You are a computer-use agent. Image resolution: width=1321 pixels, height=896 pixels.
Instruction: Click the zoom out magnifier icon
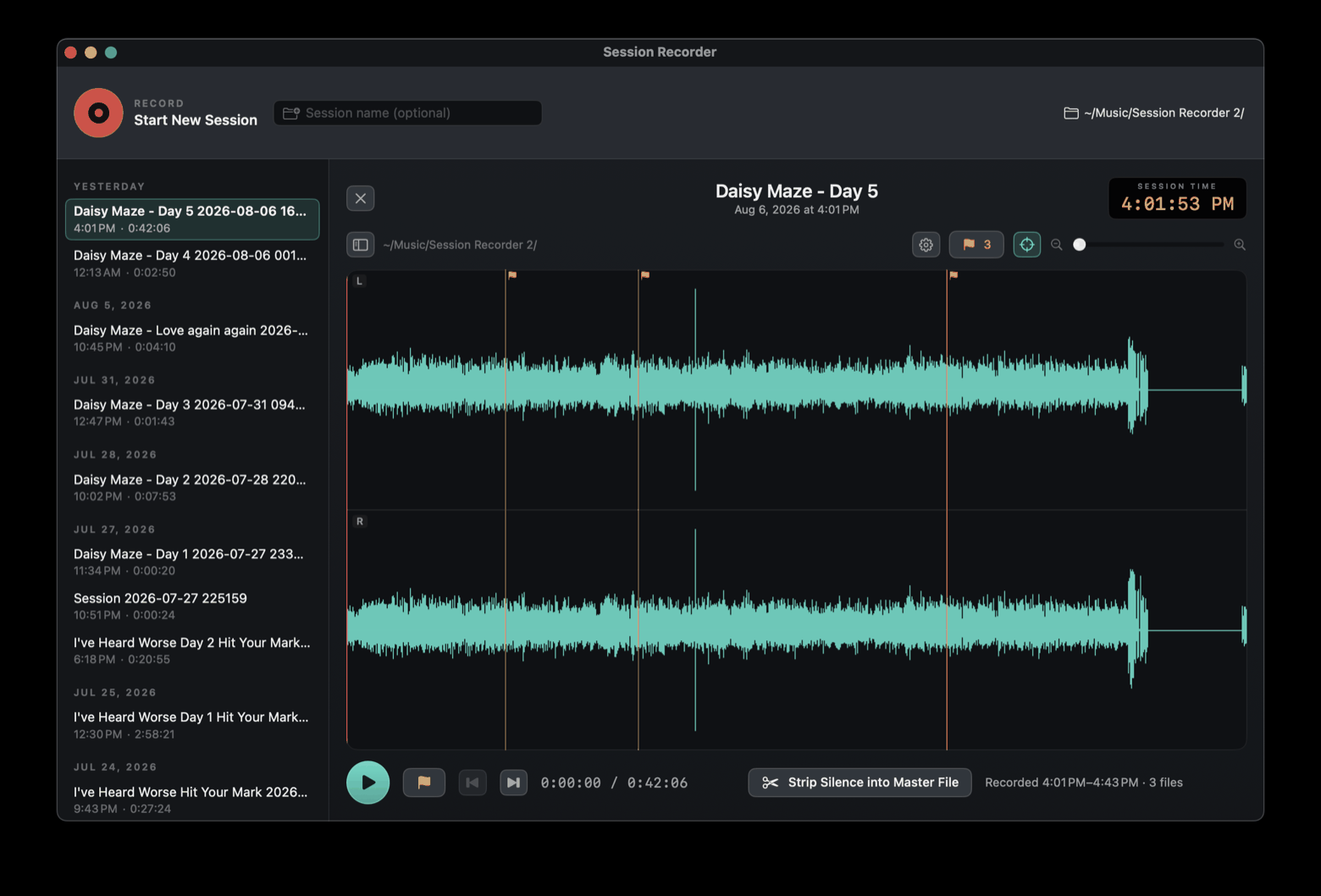(x=1057, y=245)
